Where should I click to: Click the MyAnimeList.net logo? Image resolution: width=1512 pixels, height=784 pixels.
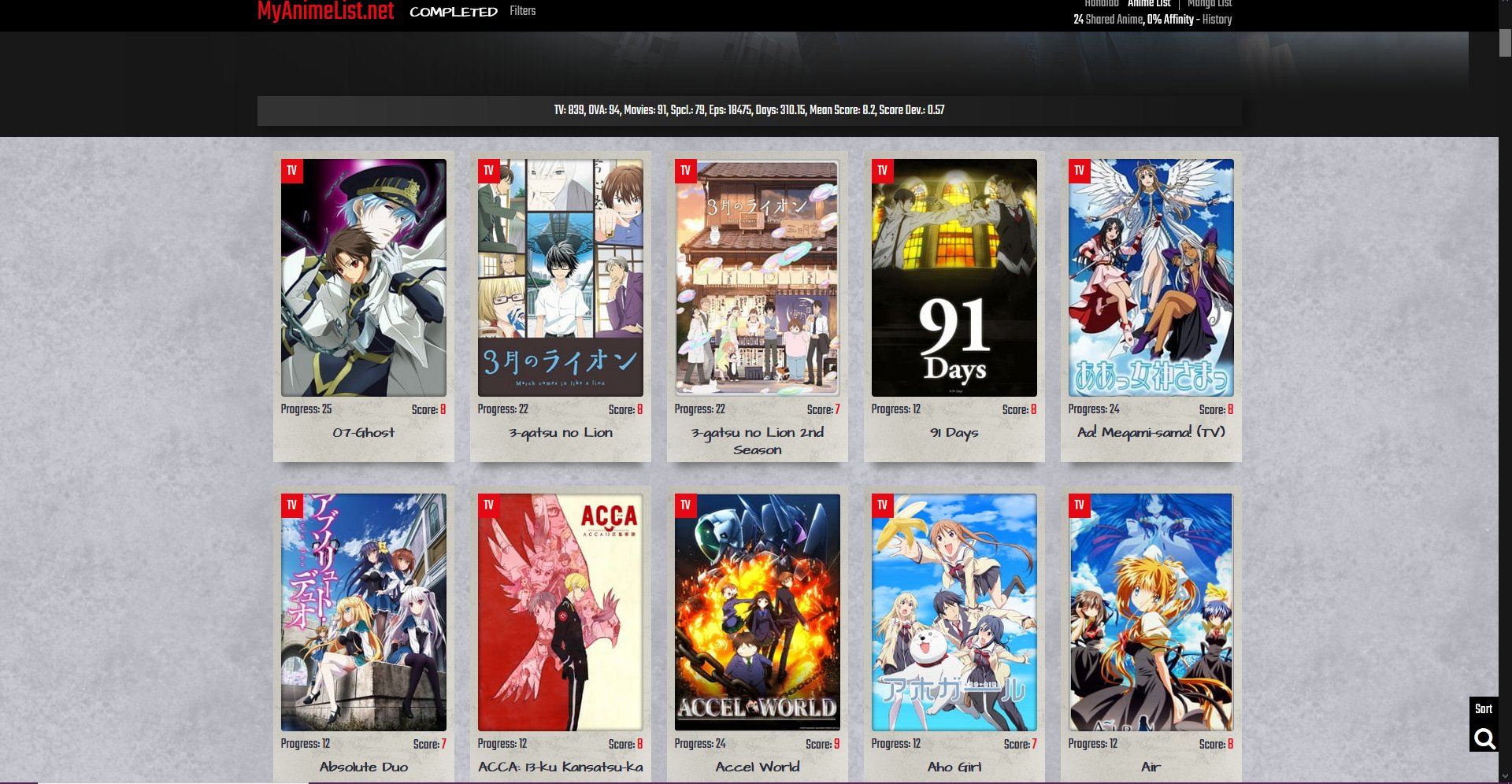tap(325, 11)
